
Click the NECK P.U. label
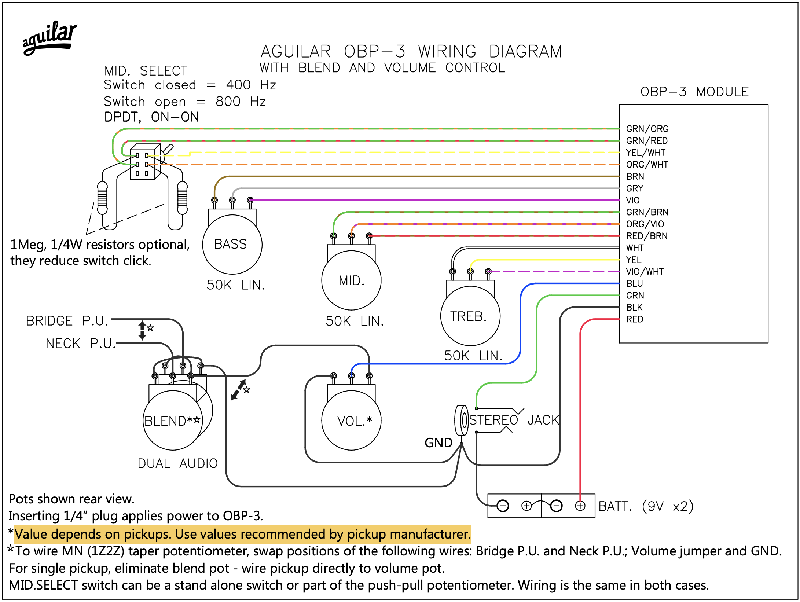[81, 343]
